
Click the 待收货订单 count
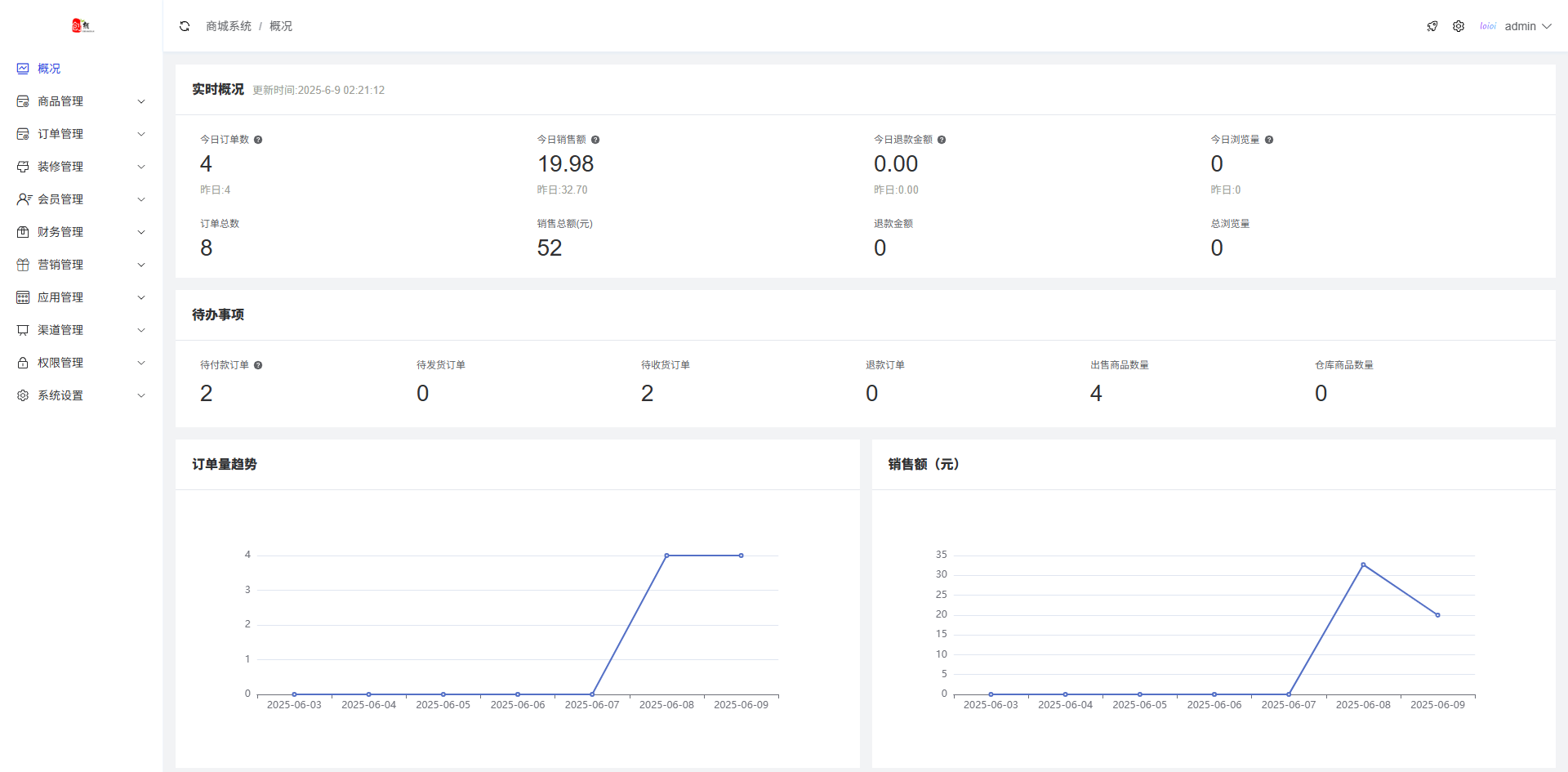coord(647,394)
